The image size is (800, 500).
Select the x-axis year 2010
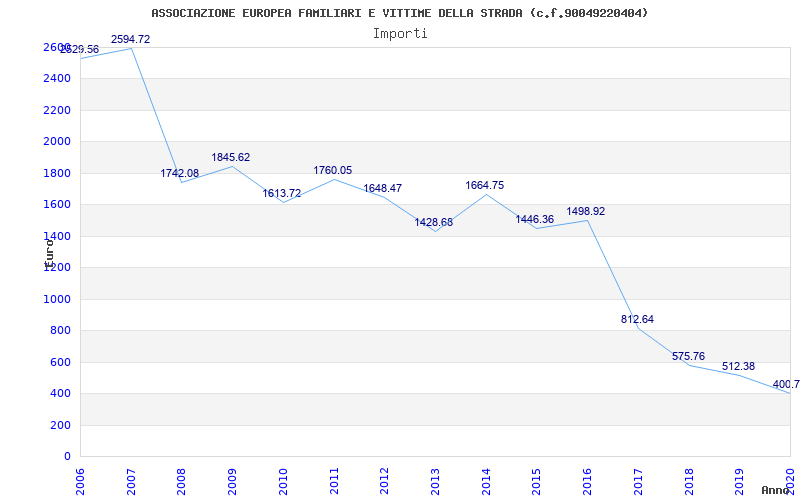tap(283, 482)
